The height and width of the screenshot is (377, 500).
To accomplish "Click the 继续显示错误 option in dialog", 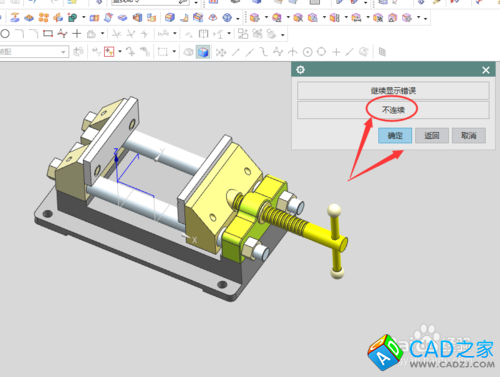I will 393,91.
